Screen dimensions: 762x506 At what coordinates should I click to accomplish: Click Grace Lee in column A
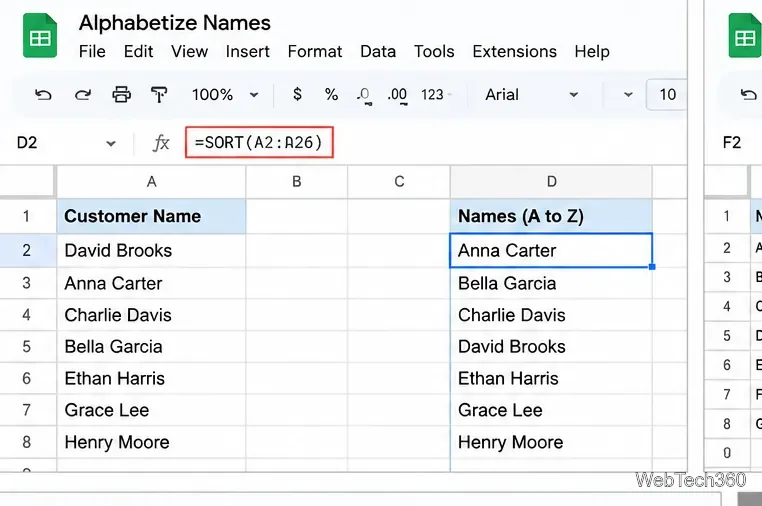click(151, 410)
